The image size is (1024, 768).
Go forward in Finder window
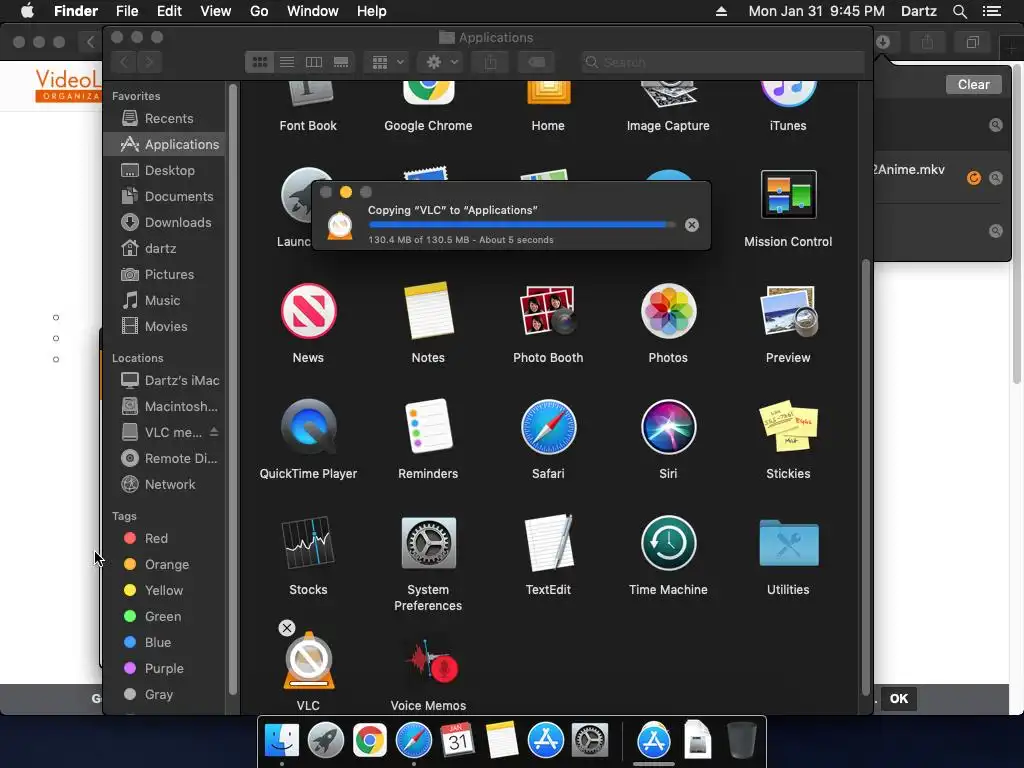pyautogui.click(x=150, y=62)
